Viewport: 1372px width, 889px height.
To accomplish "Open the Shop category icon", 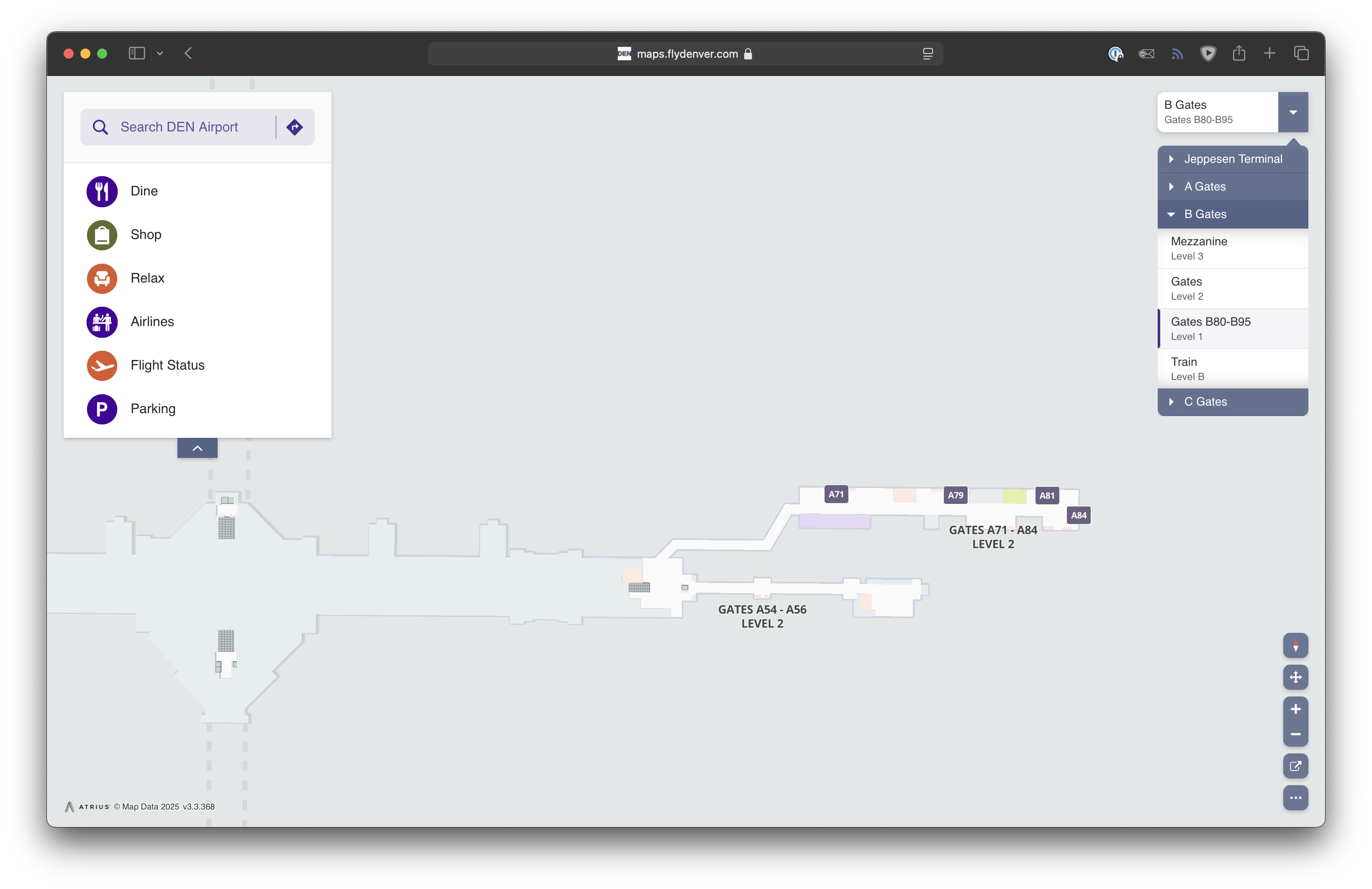I will 102,235.
